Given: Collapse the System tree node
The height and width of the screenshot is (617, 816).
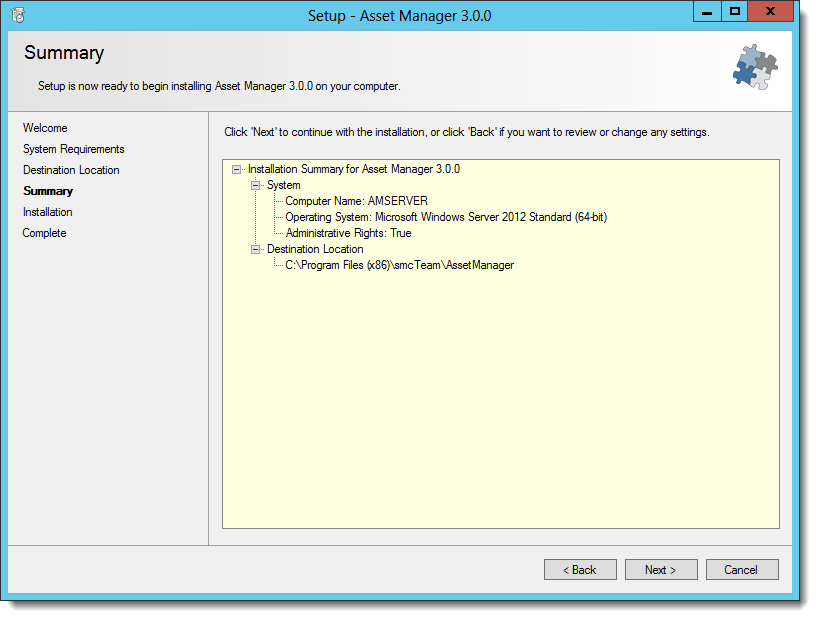Looking at the screenshot, I should tap(256, 185).
